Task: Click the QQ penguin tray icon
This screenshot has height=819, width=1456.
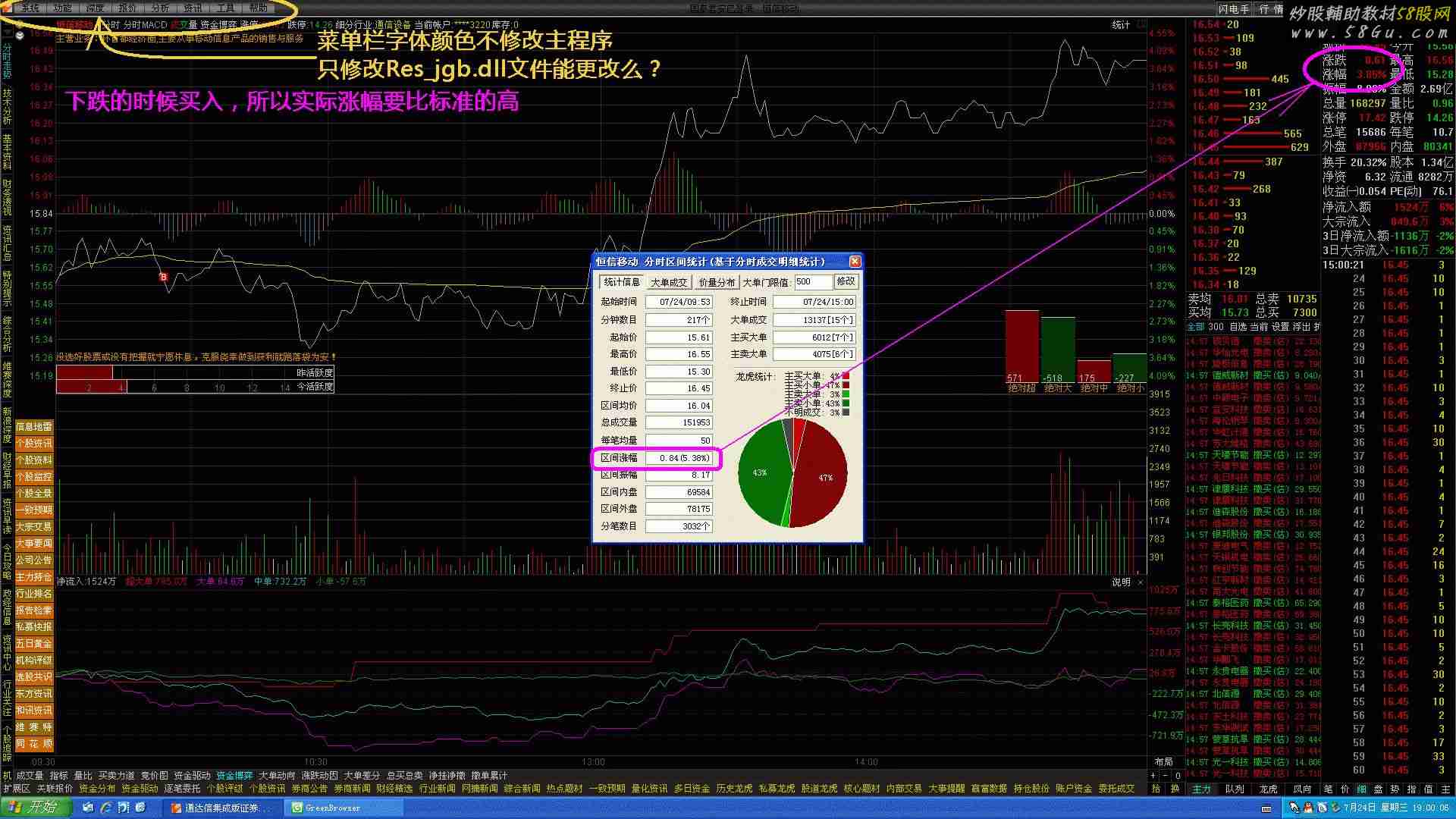Action: click(1310, 808)
